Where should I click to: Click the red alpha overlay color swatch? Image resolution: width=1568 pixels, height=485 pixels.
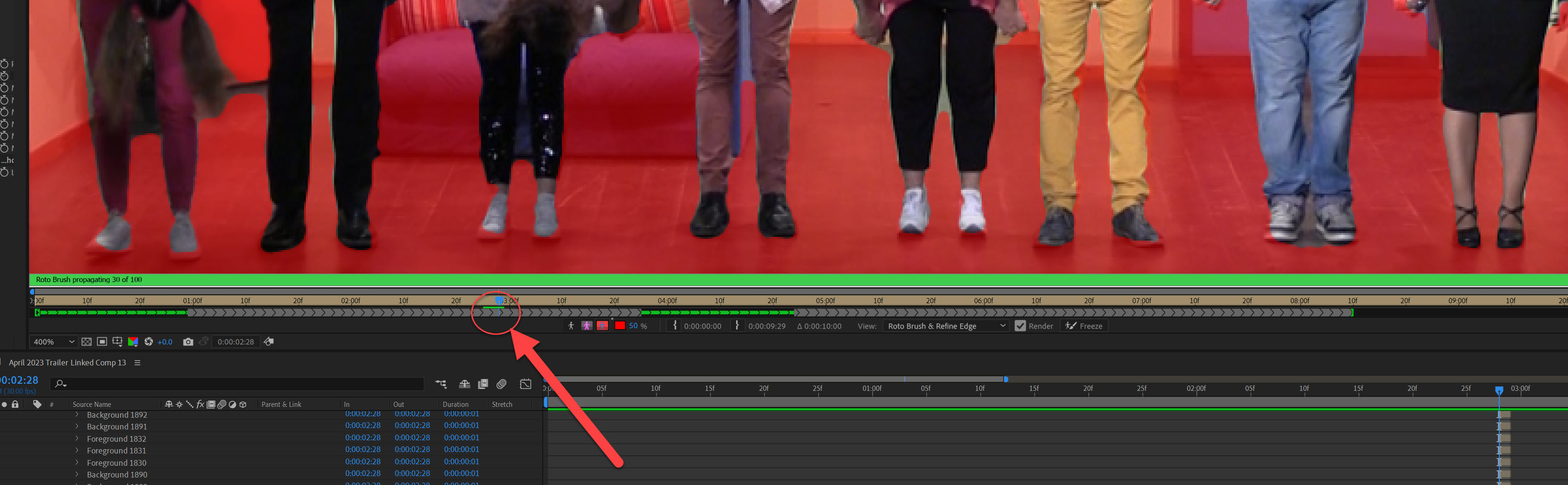point(620,325)
